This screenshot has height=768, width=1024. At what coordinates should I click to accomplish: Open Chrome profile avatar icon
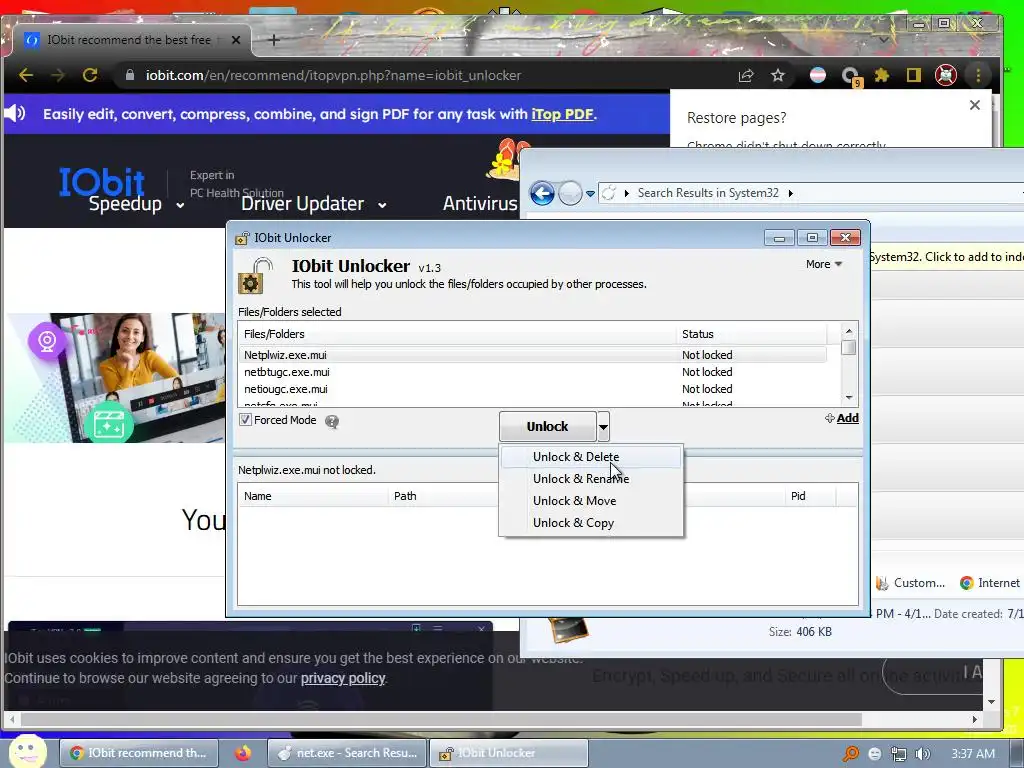tap(946, 75)
